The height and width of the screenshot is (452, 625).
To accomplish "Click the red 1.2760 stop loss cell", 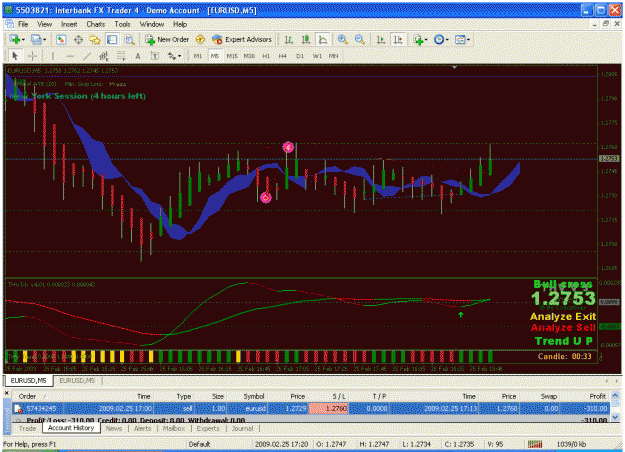I will (329, 409).
